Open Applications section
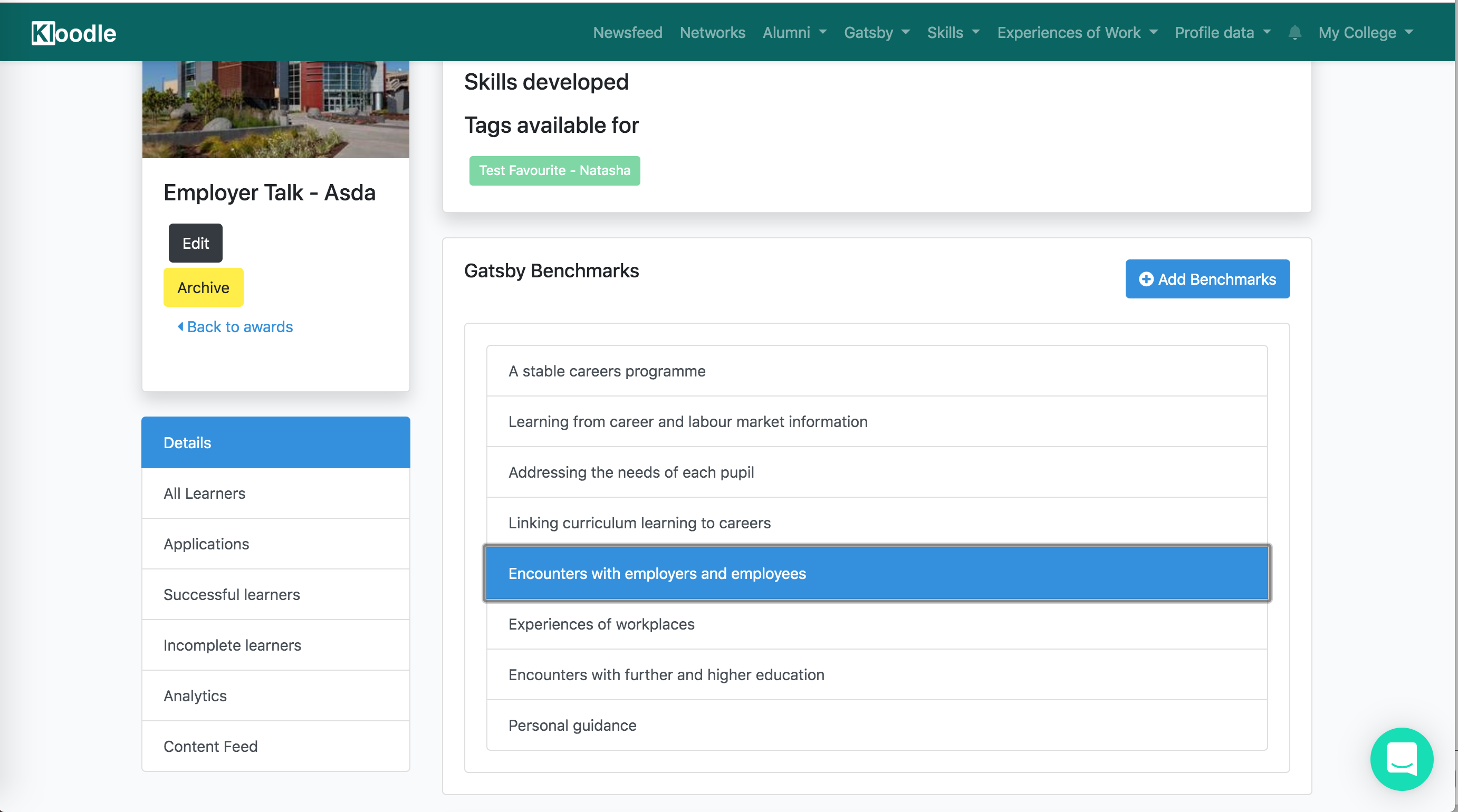Image resolution: width=1458 pixels, height=812 pixels. pos(276,543)
